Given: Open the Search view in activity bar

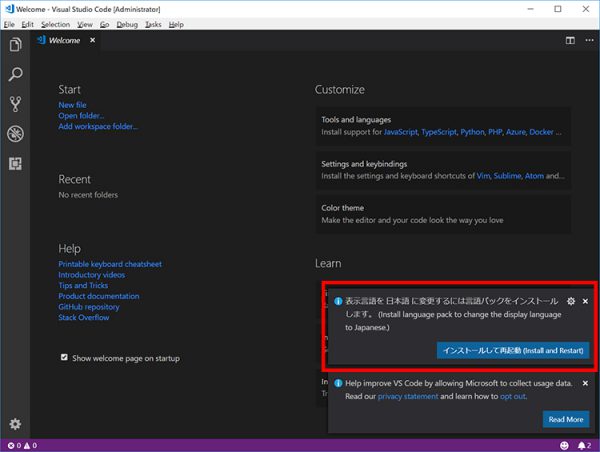Looking at the screenshot, I should click(x=15, y=74).
